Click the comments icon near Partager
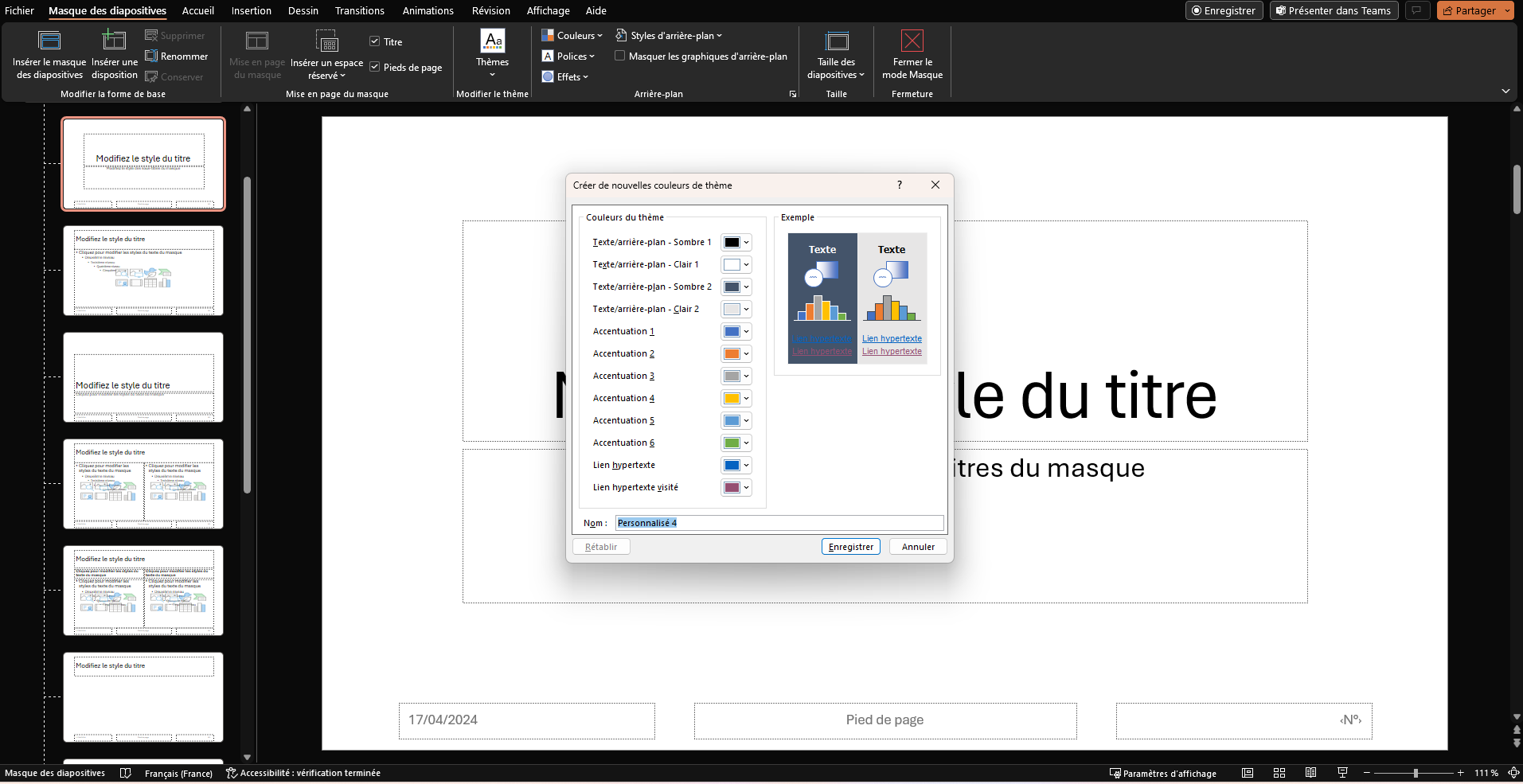The height and width of the screenshot is (784, 1523). pyautogui.click(x=1416, y=10)
